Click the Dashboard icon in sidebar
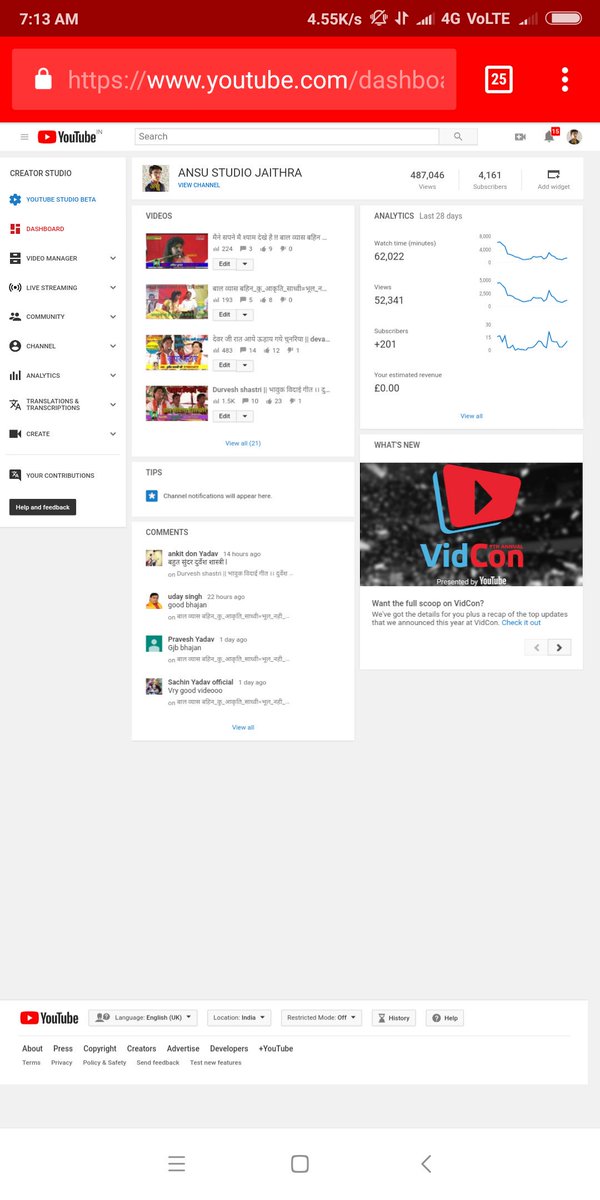 pyautogui.click(x=15, y=229)
